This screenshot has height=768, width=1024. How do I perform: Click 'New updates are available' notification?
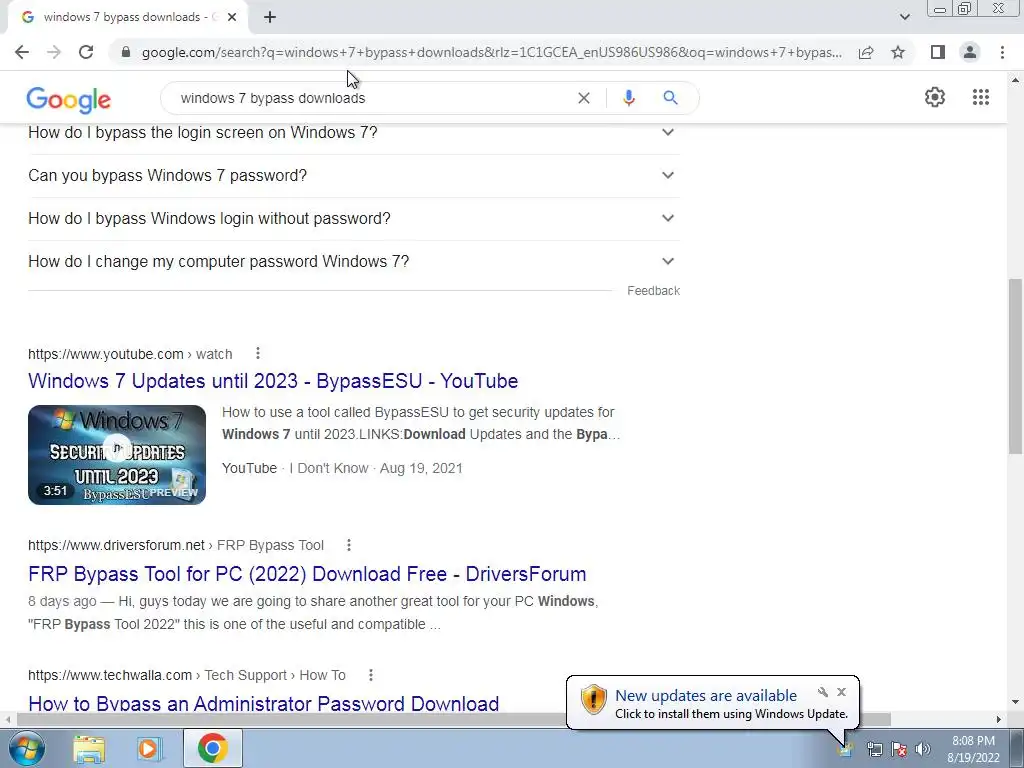coord(706,696)
